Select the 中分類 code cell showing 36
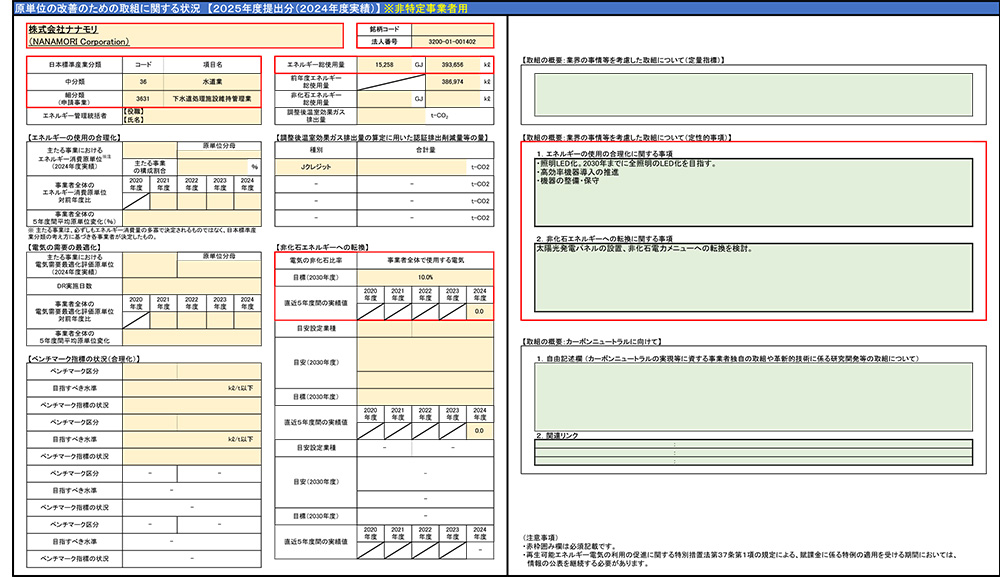The image size is (1000, 577). point(144,82)
